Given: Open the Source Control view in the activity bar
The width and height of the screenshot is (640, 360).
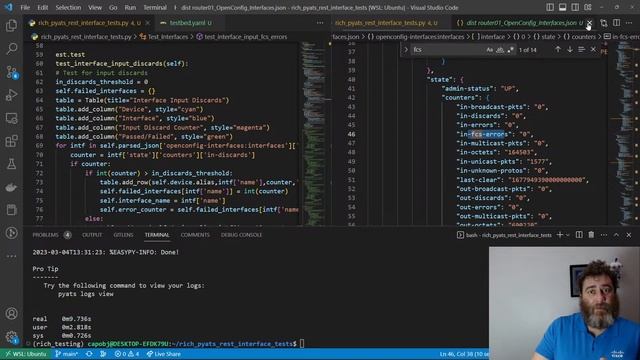Looking at the screenshot, I should 11,72.
